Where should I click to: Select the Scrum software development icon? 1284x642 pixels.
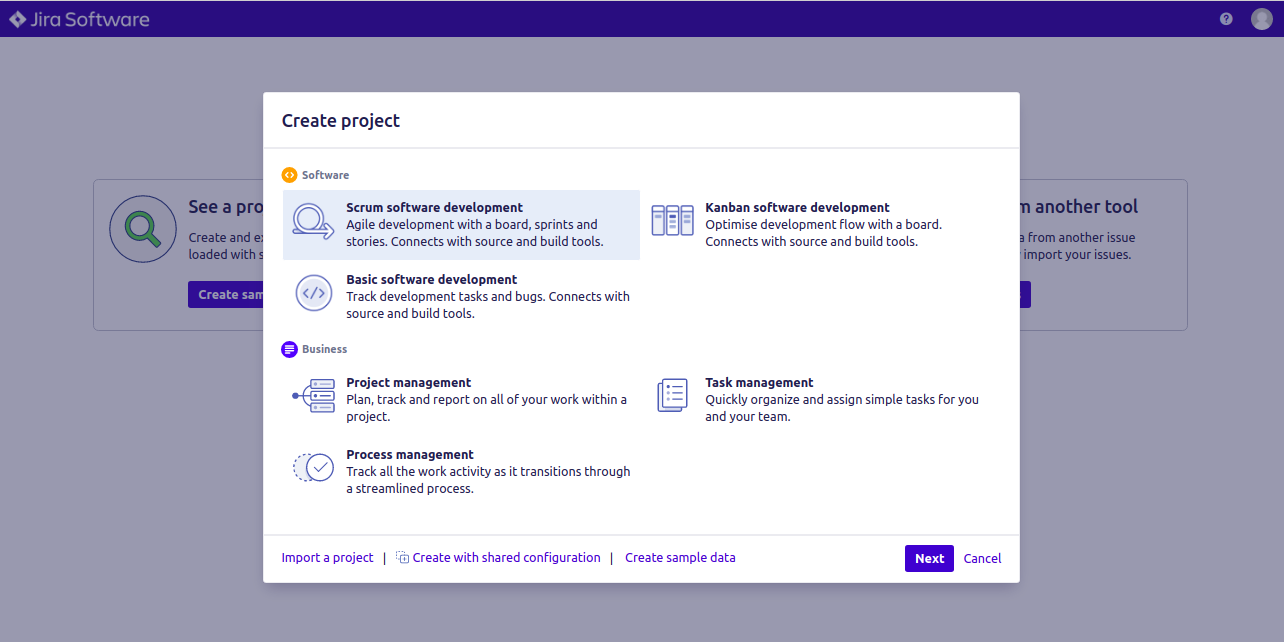pos(313,220)
